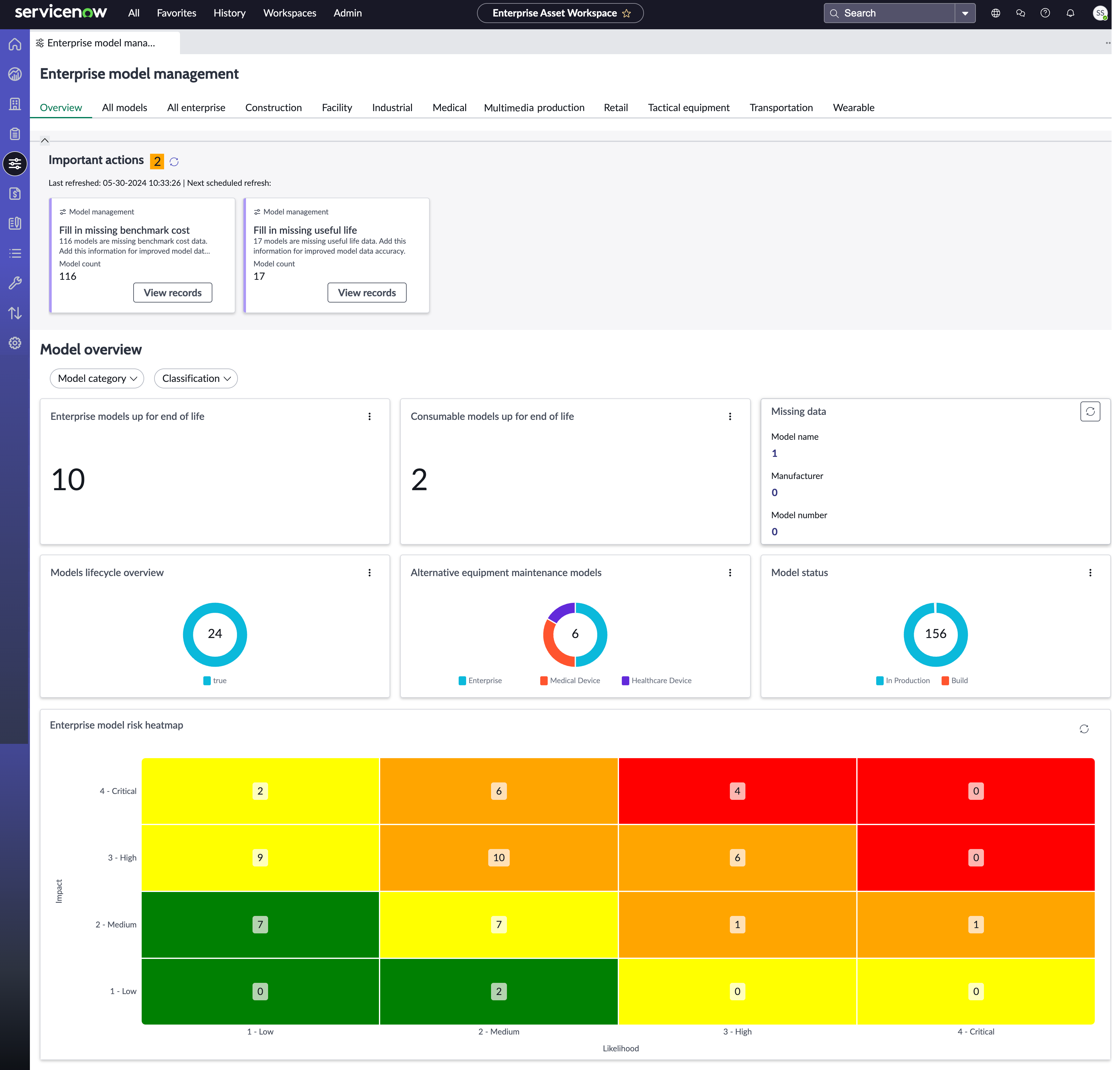Open the Workspaces menu
The width and height of the screenshot is (1120, 1070).
point(289,13)
